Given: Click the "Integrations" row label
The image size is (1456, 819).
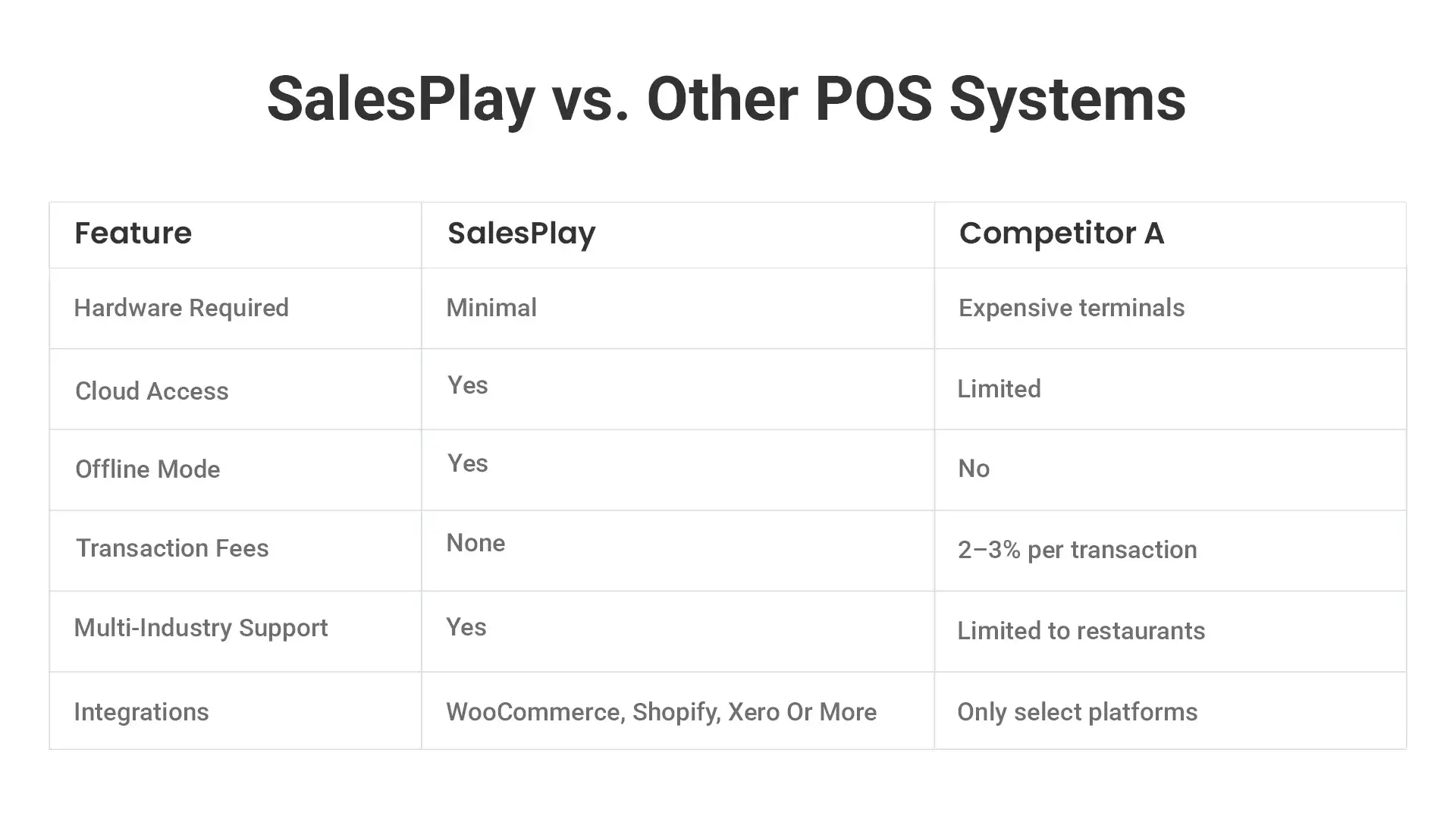Looking at the screenshot, I should click(141, 712).
